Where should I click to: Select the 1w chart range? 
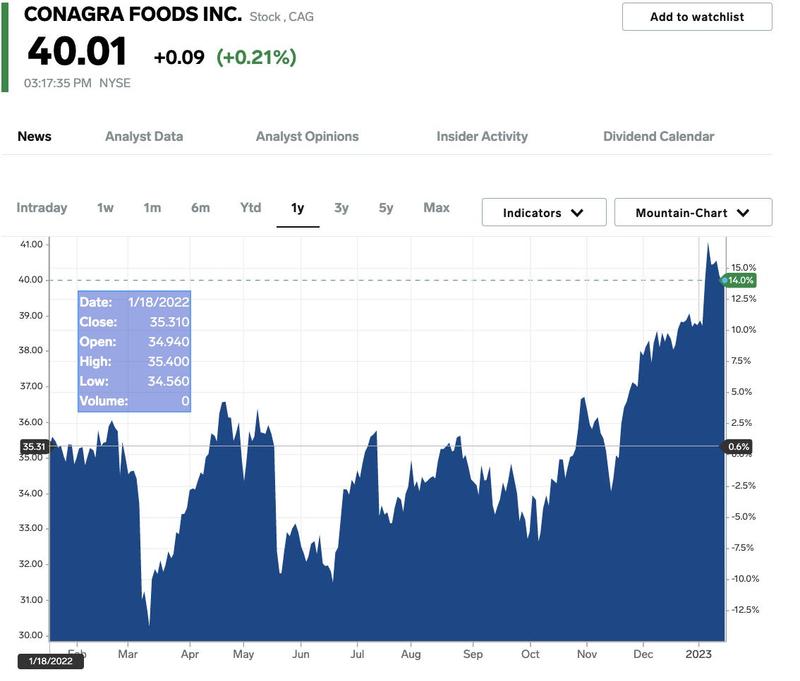click(105, 208)
